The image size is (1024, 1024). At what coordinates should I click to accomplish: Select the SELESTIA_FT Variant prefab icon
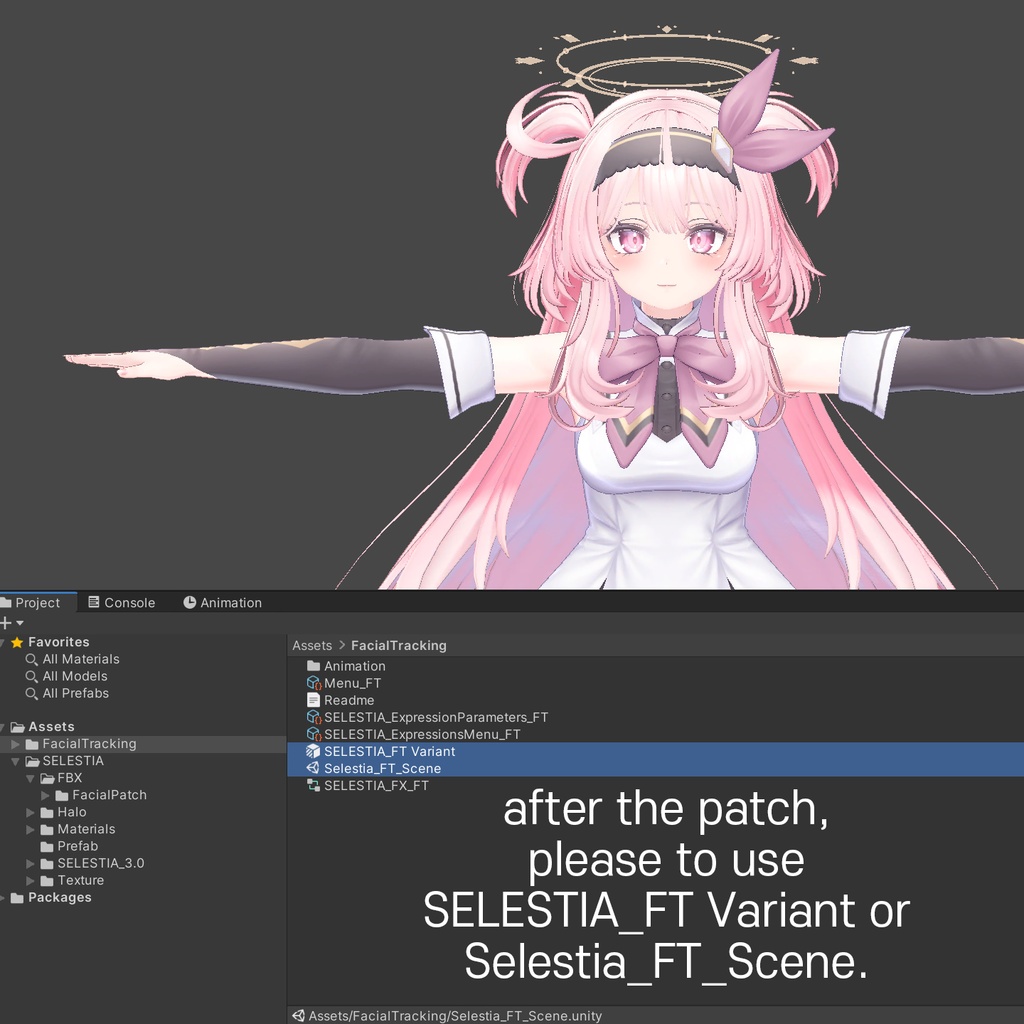pos(311,751)
